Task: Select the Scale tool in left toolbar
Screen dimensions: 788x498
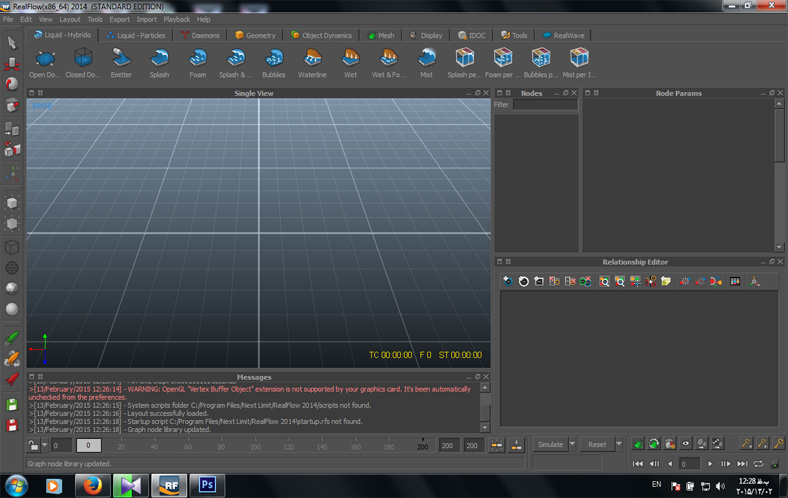Action: pos(12,105)
